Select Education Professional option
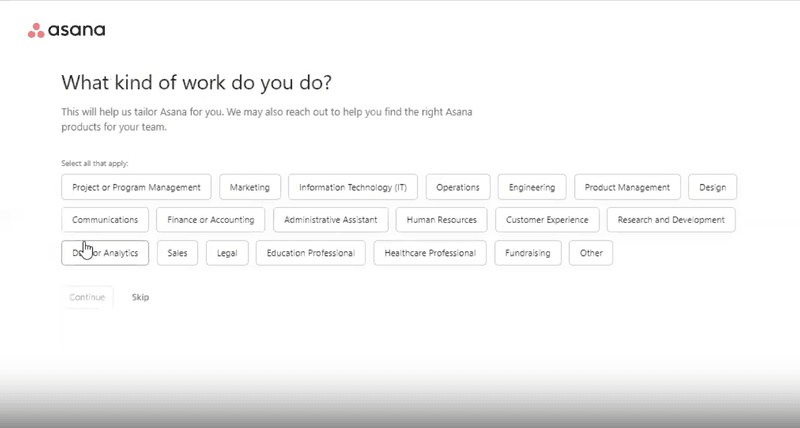This screenshot has height=428, width=800. pos(310,253)
